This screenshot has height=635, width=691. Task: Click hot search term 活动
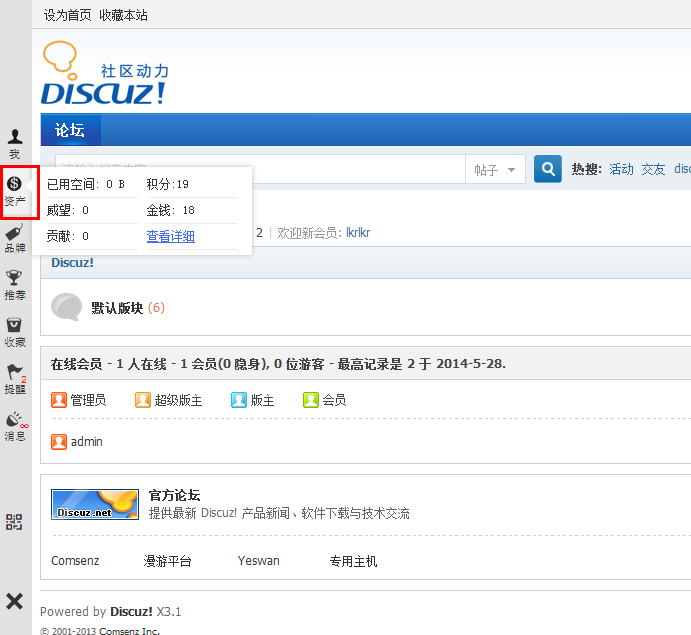[x=621, y=169]
